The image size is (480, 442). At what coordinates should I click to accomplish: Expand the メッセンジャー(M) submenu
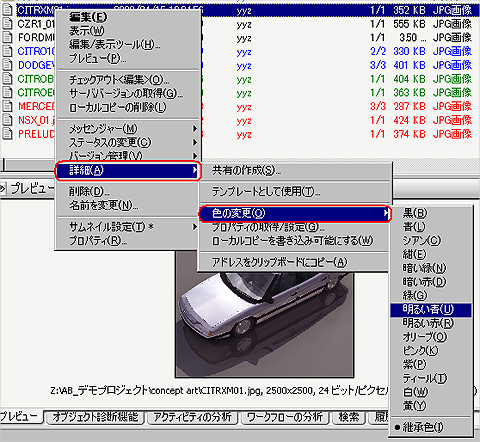point(128,129)
